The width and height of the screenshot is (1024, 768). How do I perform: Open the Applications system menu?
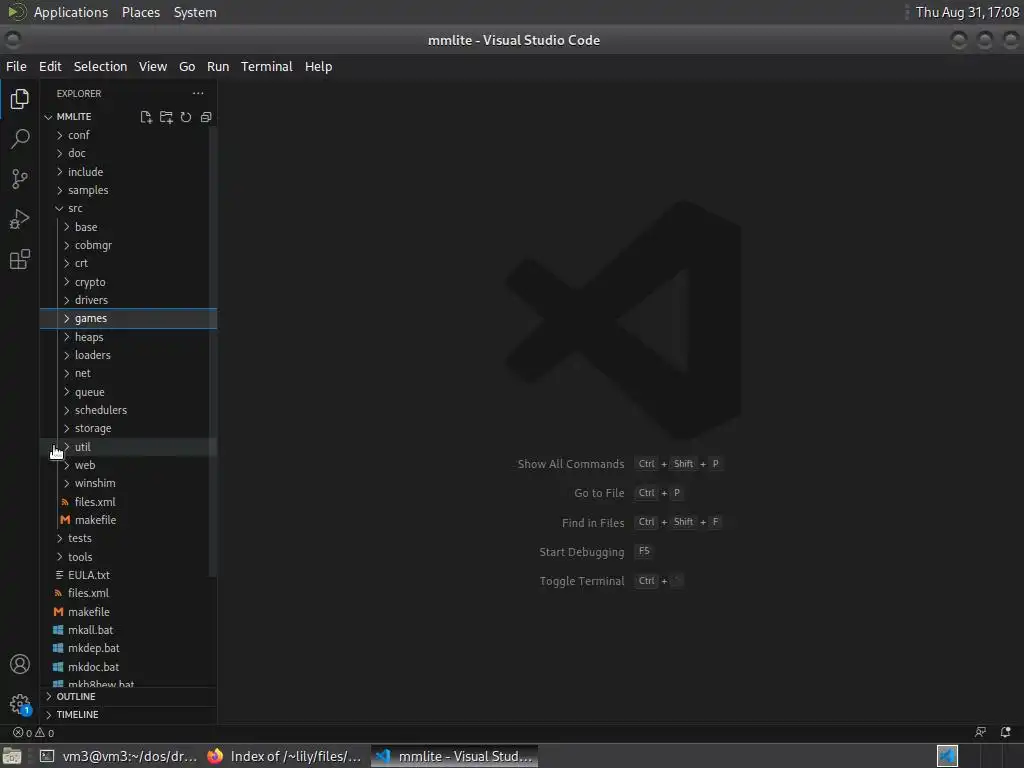coord(71,12)
